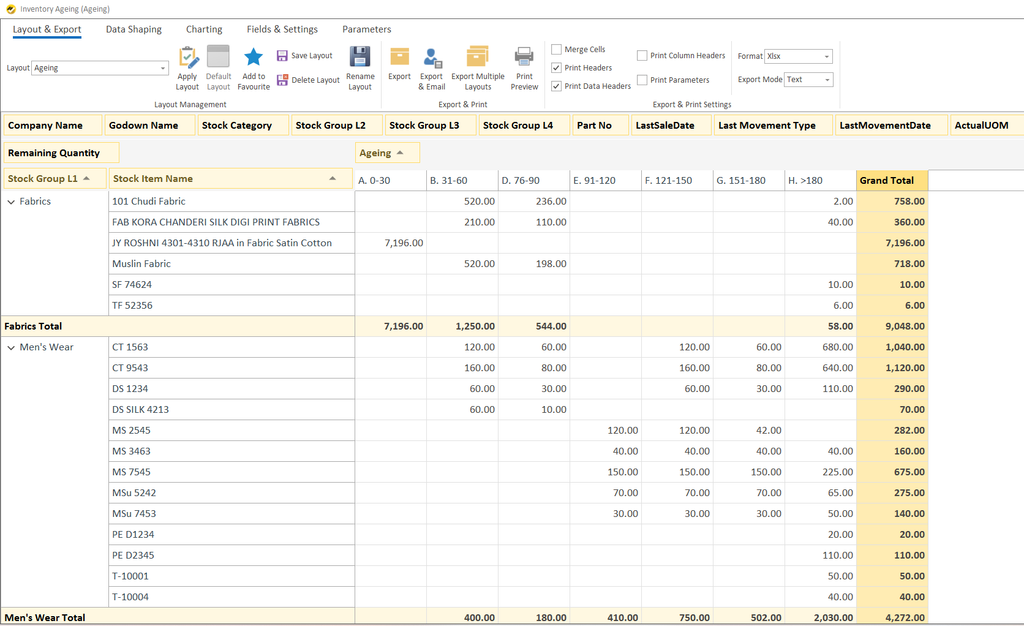The height and width of the screenshot is (626, 1024).
Task: Switch to the Layout & Export tab
Action: 47,29
